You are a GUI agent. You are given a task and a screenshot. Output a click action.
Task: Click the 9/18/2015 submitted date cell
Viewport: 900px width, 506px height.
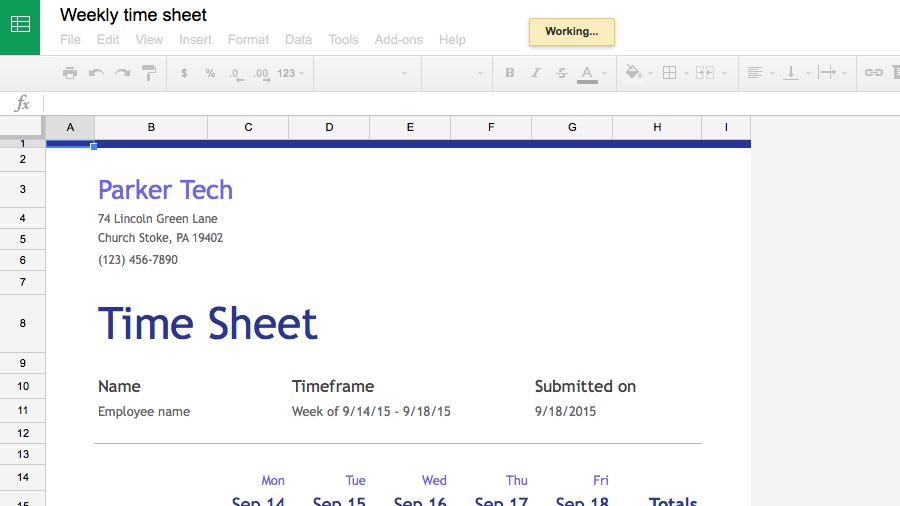pyautogui.click(x=565, y=411)
